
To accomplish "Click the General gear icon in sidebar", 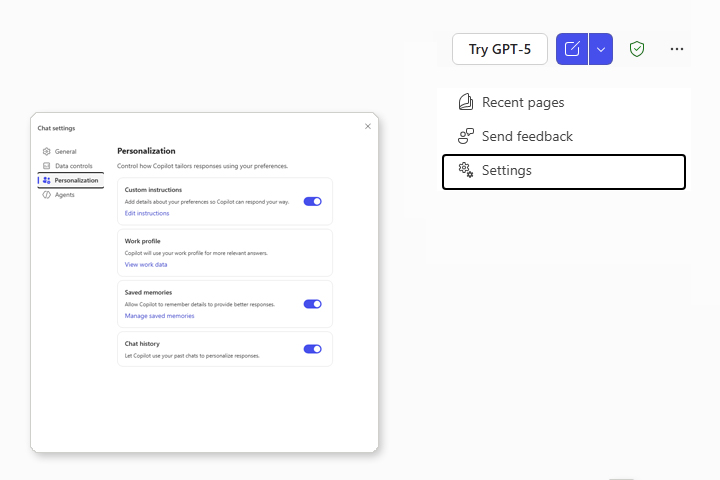I will [x=46, y=151].
